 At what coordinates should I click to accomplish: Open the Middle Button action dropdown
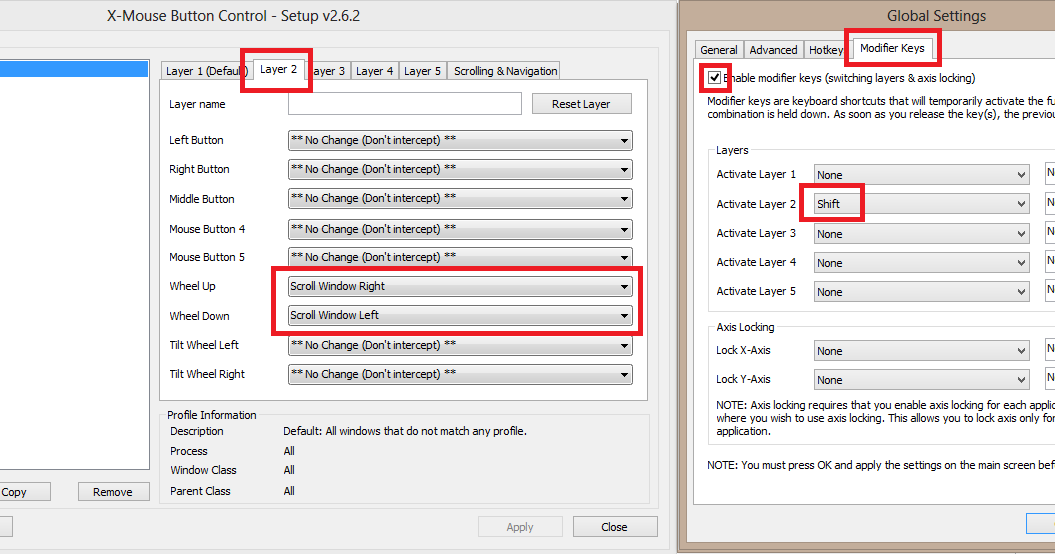point(460,198)
